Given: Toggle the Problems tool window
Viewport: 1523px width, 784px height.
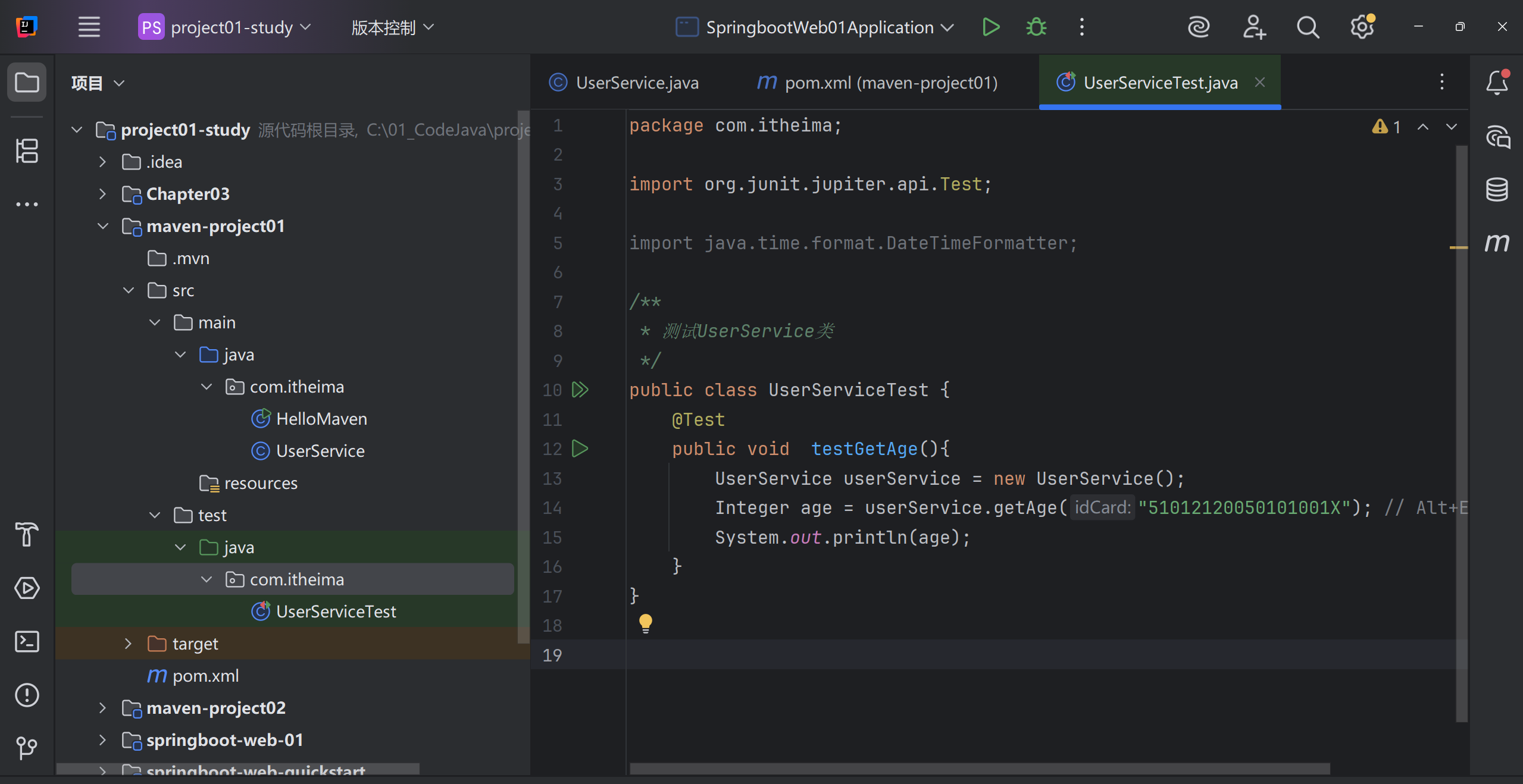Looking at the screenshot, I should (x=27, y=695).
